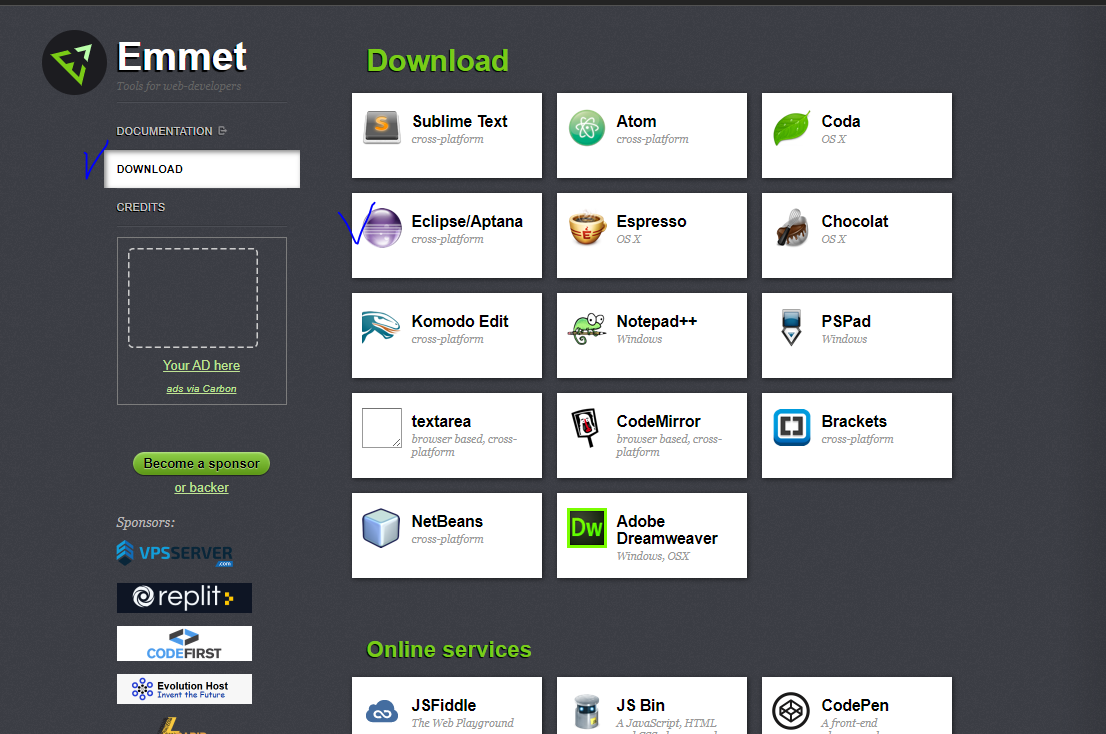Click the 'CodeMirror' card title

pos(658,422)
